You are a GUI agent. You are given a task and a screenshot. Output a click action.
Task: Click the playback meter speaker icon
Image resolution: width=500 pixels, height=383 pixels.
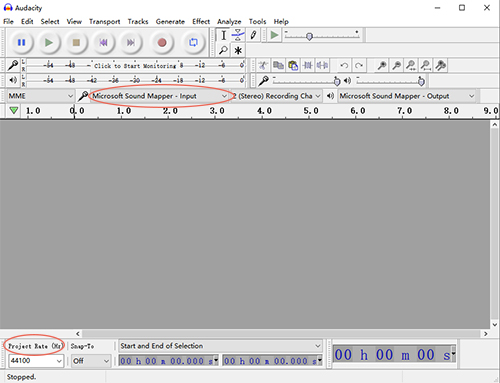(13, 80)
